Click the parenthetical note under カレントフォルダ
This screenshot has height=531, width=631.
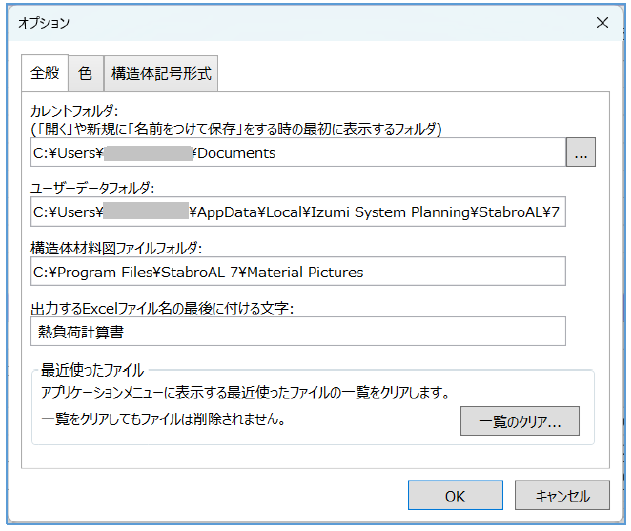(236, 128)
